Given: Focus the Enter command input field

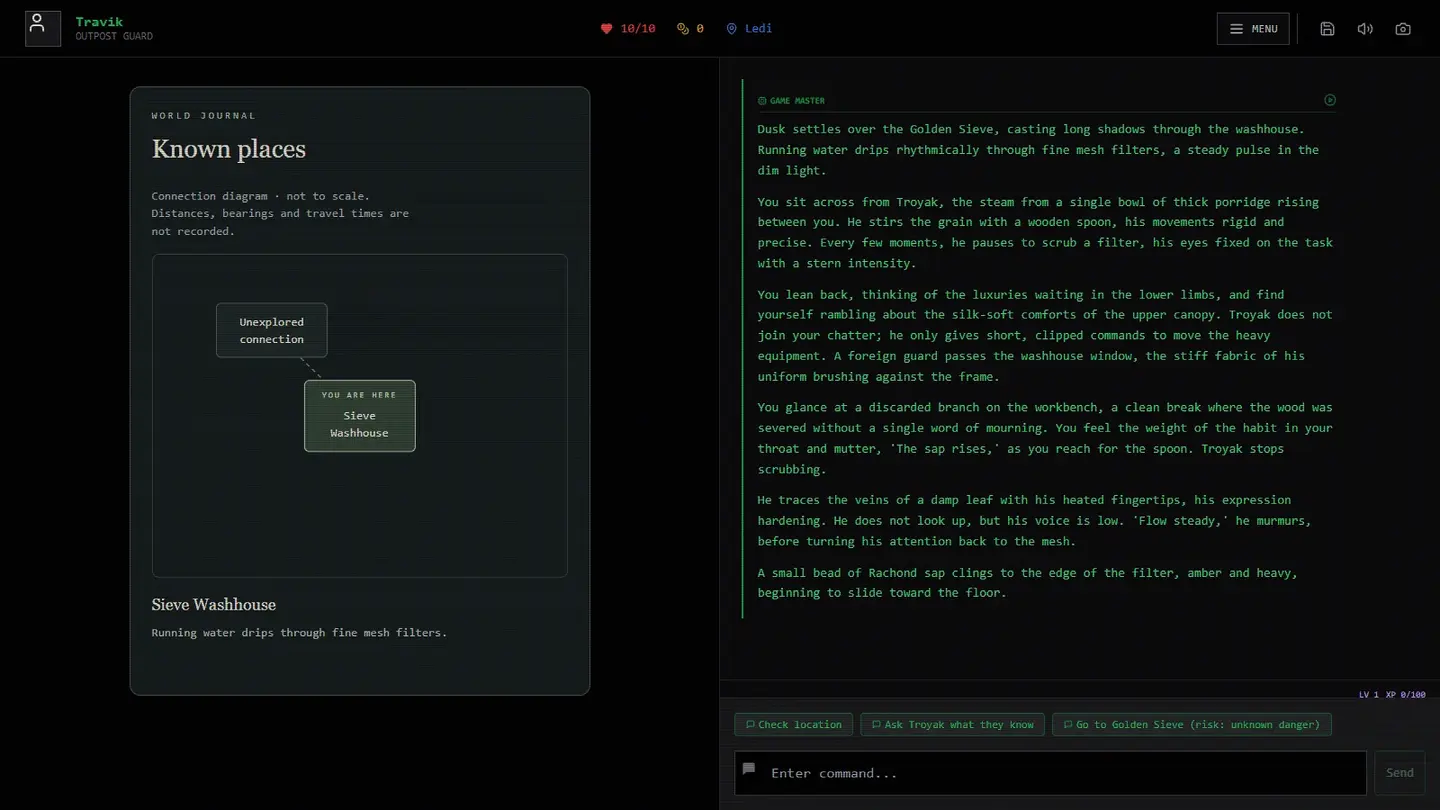Looking at the screenshot, I should click(1050, 773).
